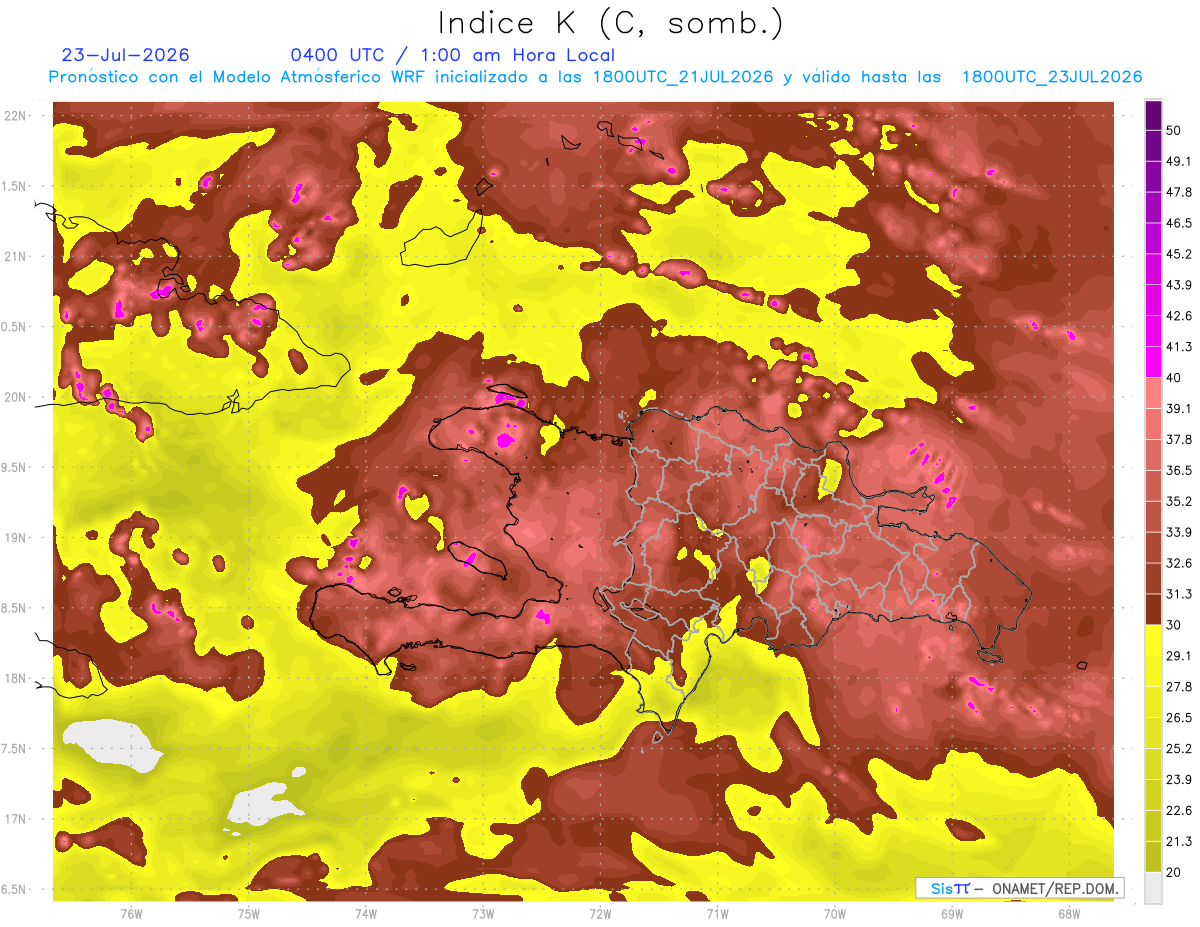Viewport: 1200px width, 927px height.
Task: Click the "20N" latitude axis label
Action: coord(17,397)
